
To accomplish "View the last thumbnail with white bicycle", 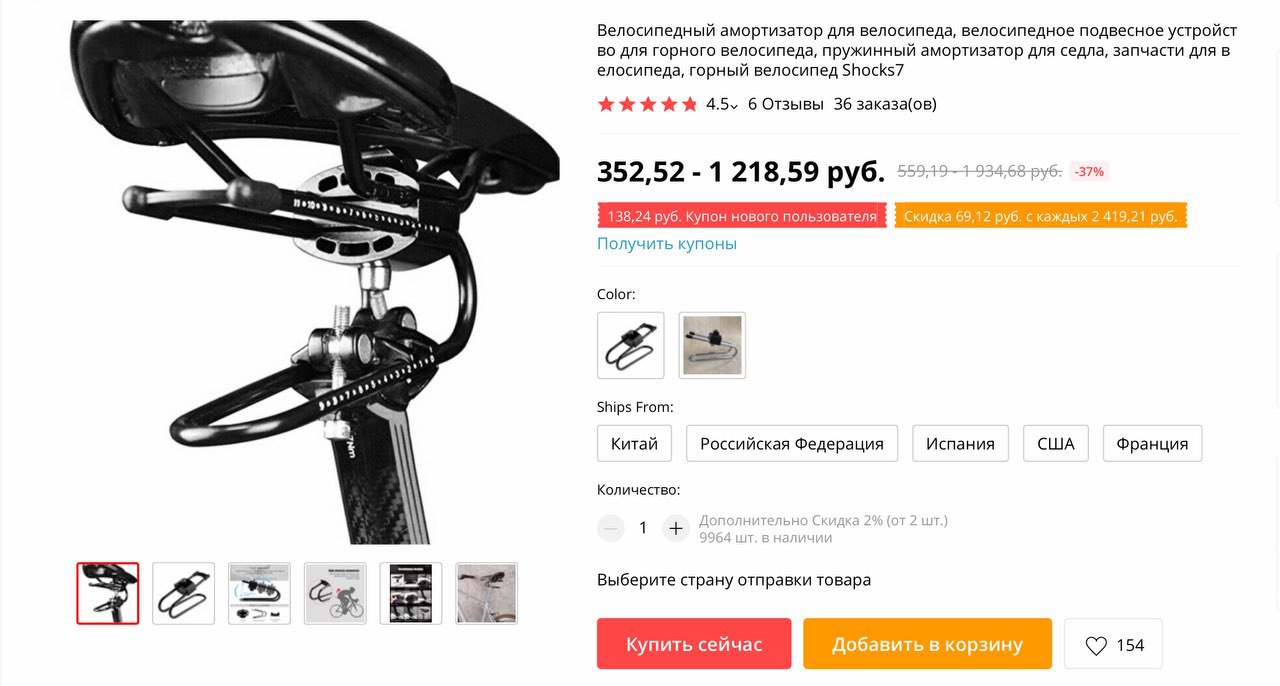I will point(487,593).
